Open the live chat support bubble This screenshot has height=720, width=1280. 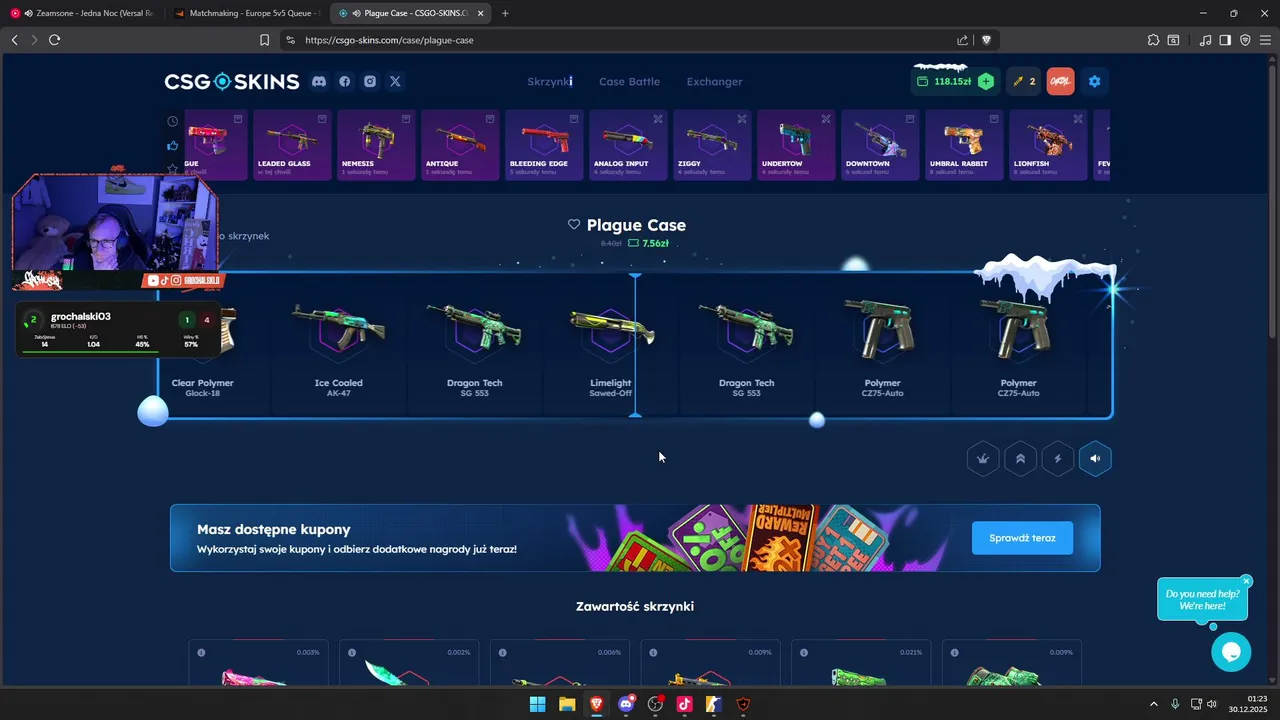click(x=1231, y=652)
